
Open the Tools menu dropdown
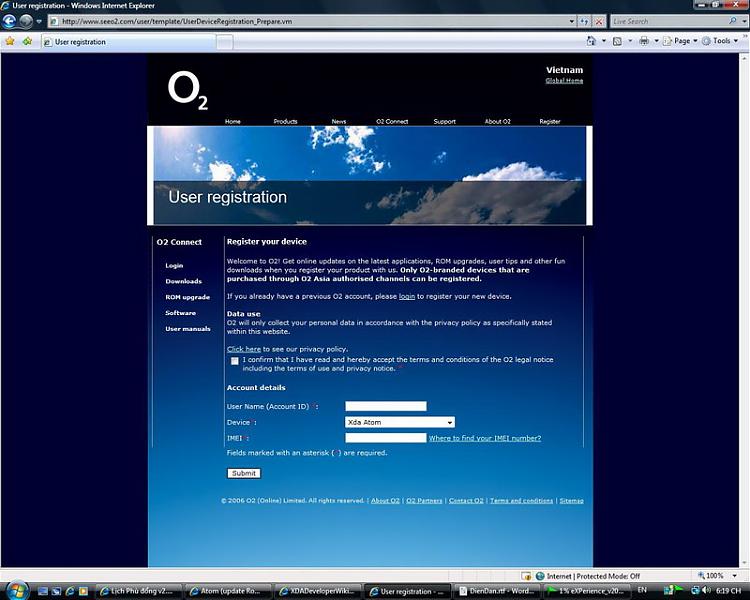720,41
